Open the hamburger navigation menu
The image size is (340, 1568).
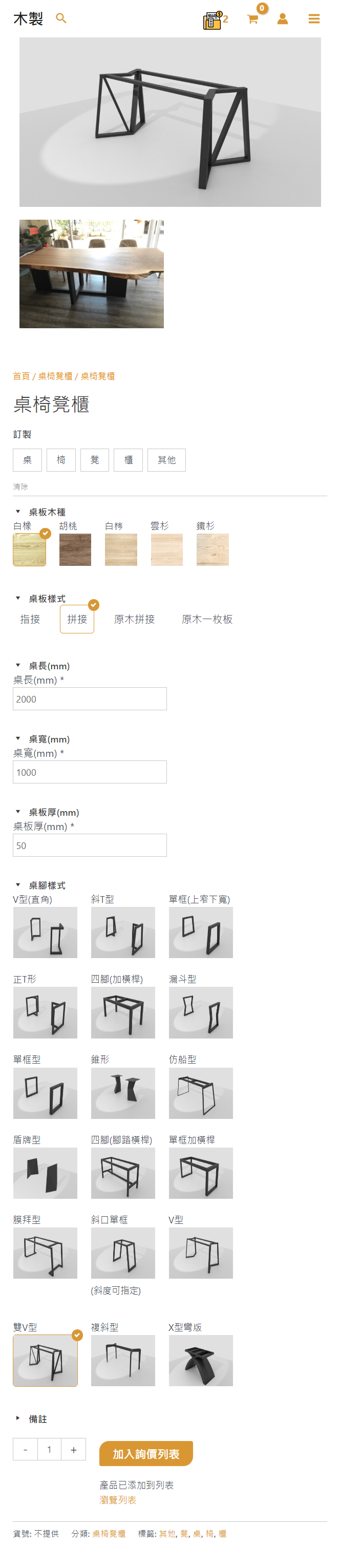tap(314, 18)
